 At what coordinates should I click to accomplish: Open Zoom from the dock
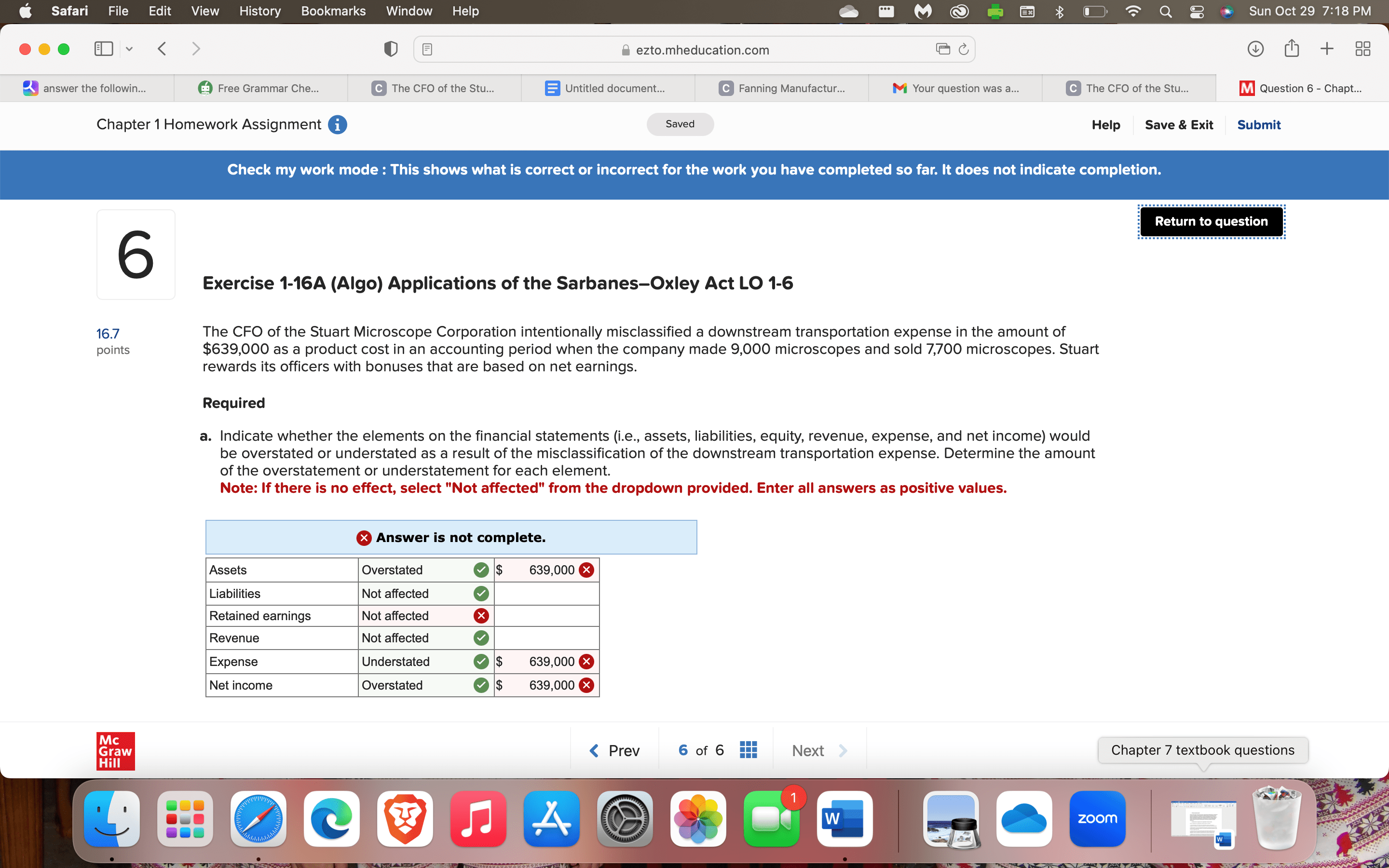tap(1097, 818)
